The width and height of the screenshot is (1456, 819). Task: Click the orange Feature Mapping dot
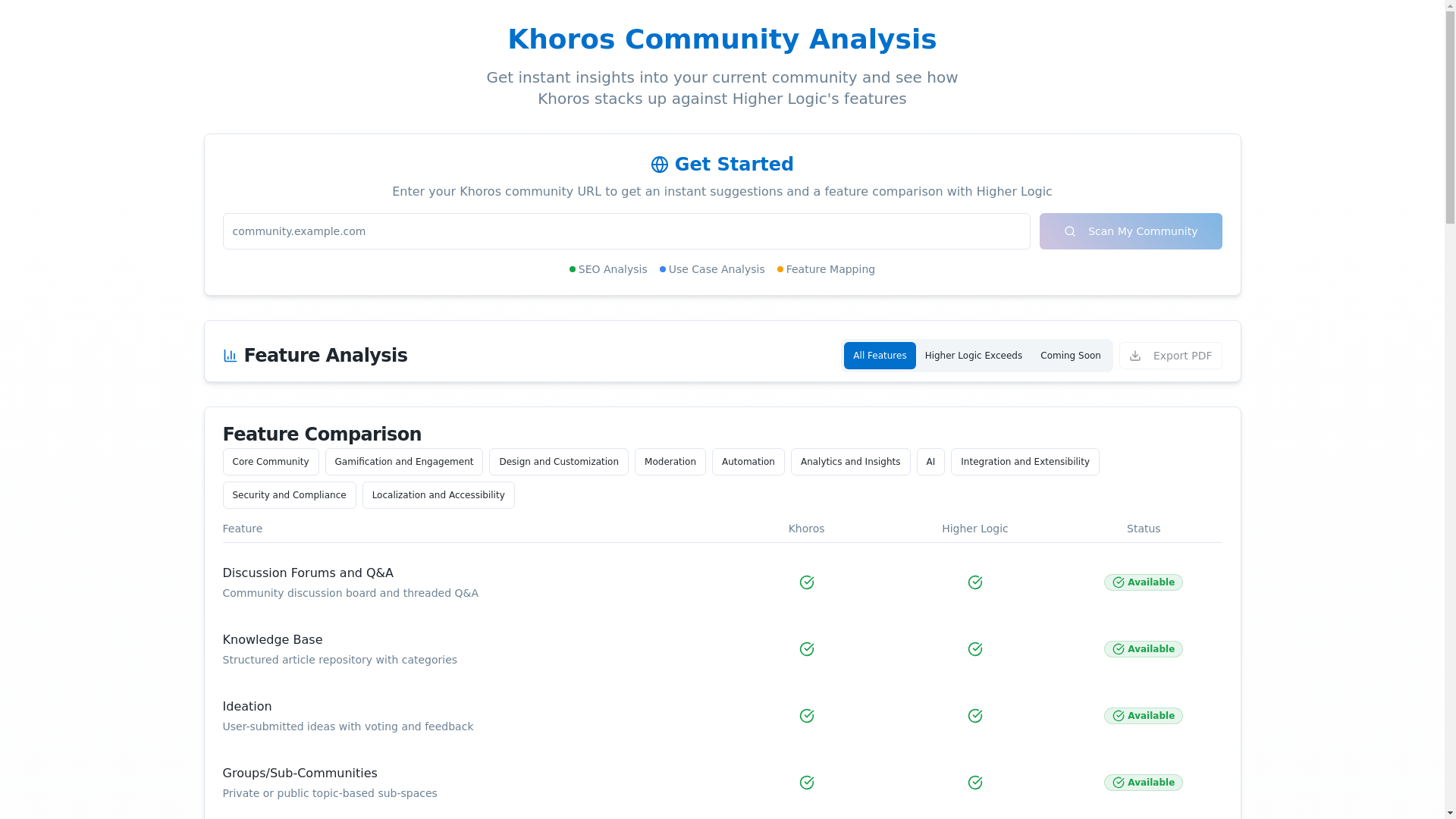click(x=780, y=269)
